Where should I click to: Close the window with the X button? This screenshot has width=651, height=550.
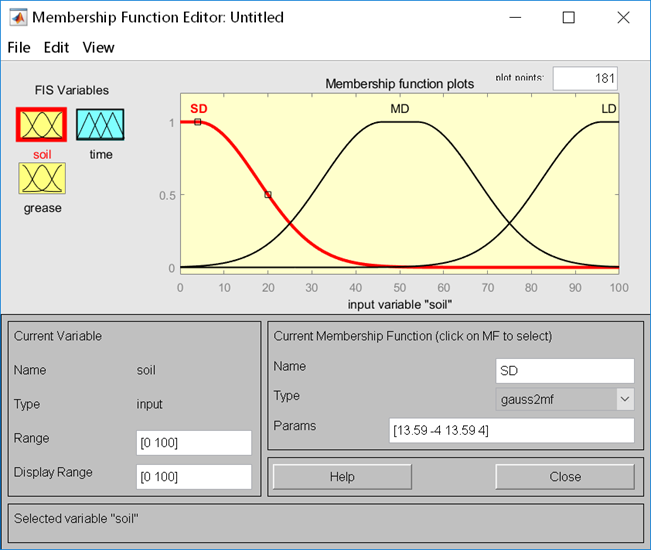(x=623, y=17)
